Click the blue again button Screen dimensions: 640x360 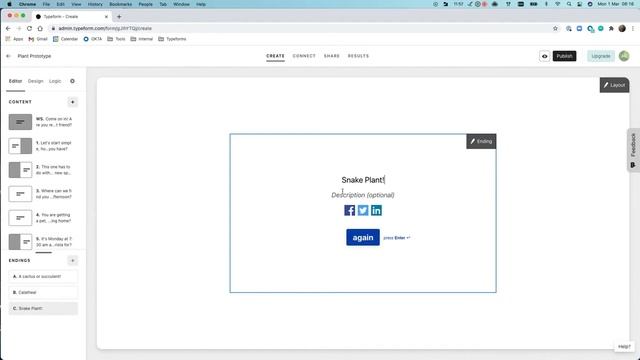pos(363,238)
